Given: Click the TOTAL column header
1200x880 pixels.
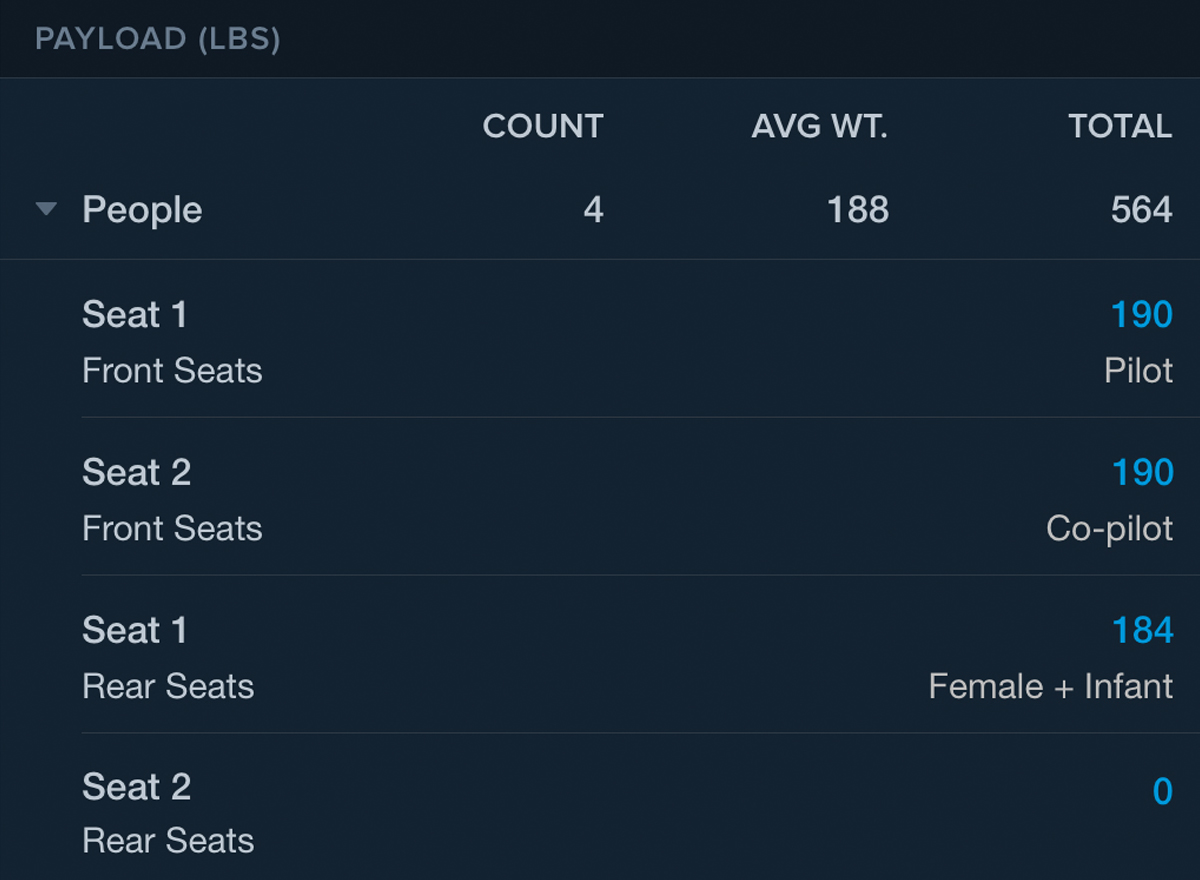Looking at the screenshot, I should coord(1120,127).
